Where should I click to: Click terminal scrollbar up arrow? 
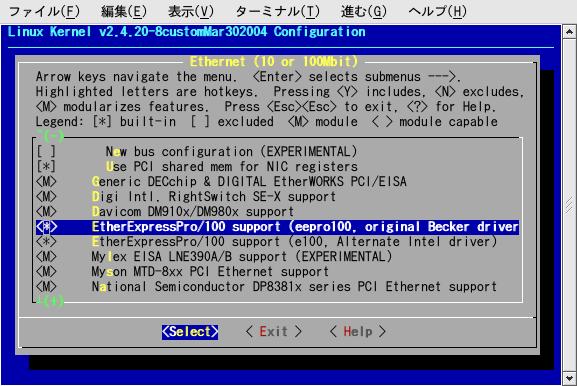click(x=569, y=32)
